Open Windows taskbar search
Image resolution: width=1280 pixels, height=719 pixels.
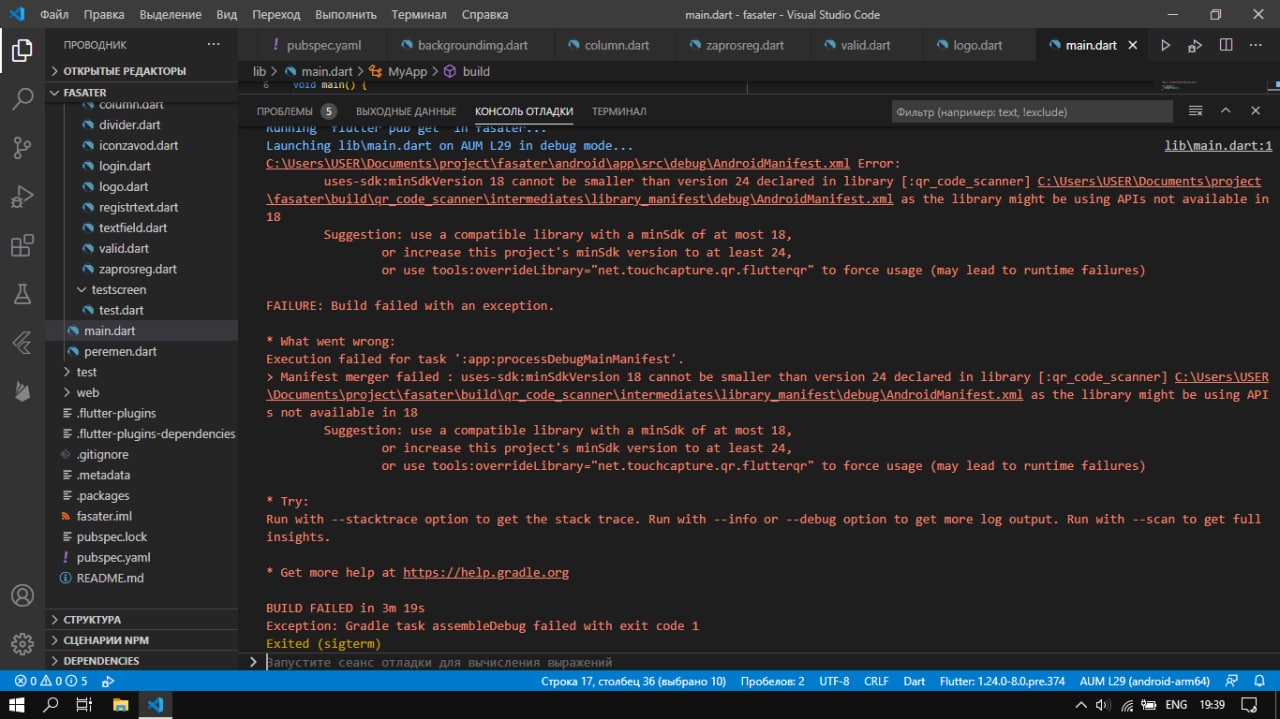coord(51,705)
